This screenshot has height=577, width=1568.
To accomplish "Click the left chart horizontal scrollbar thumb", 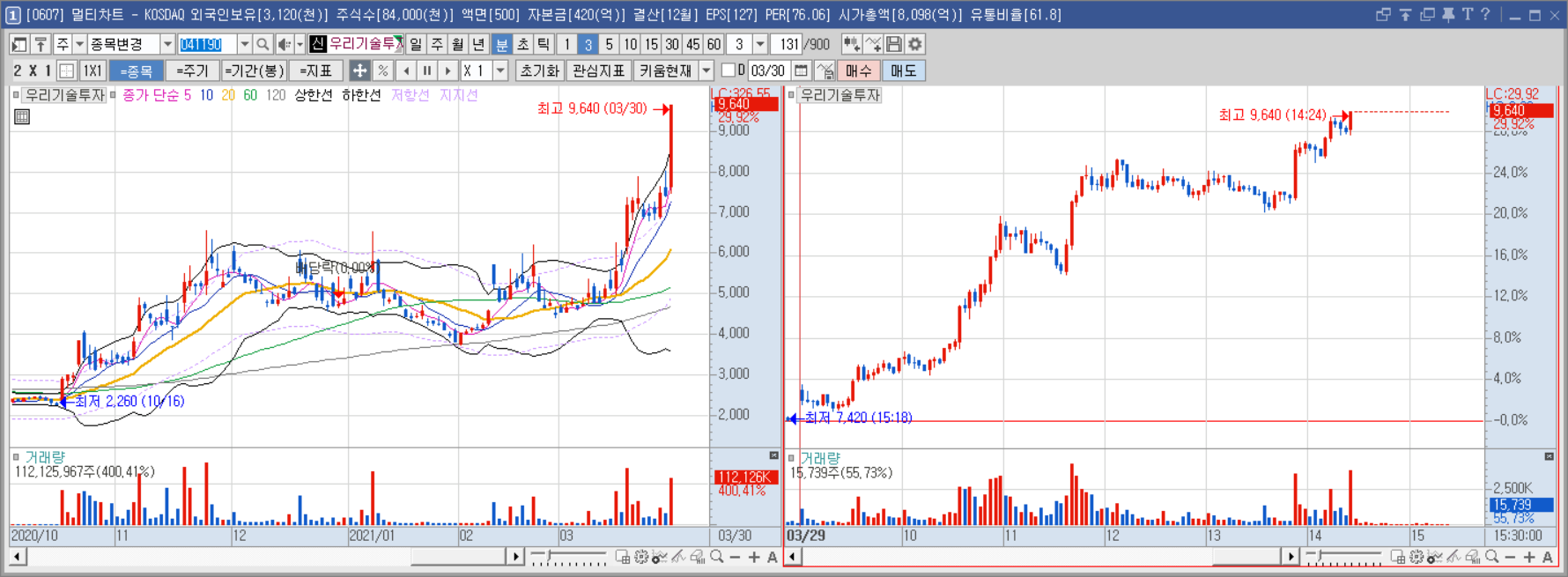I will (458, 557).
